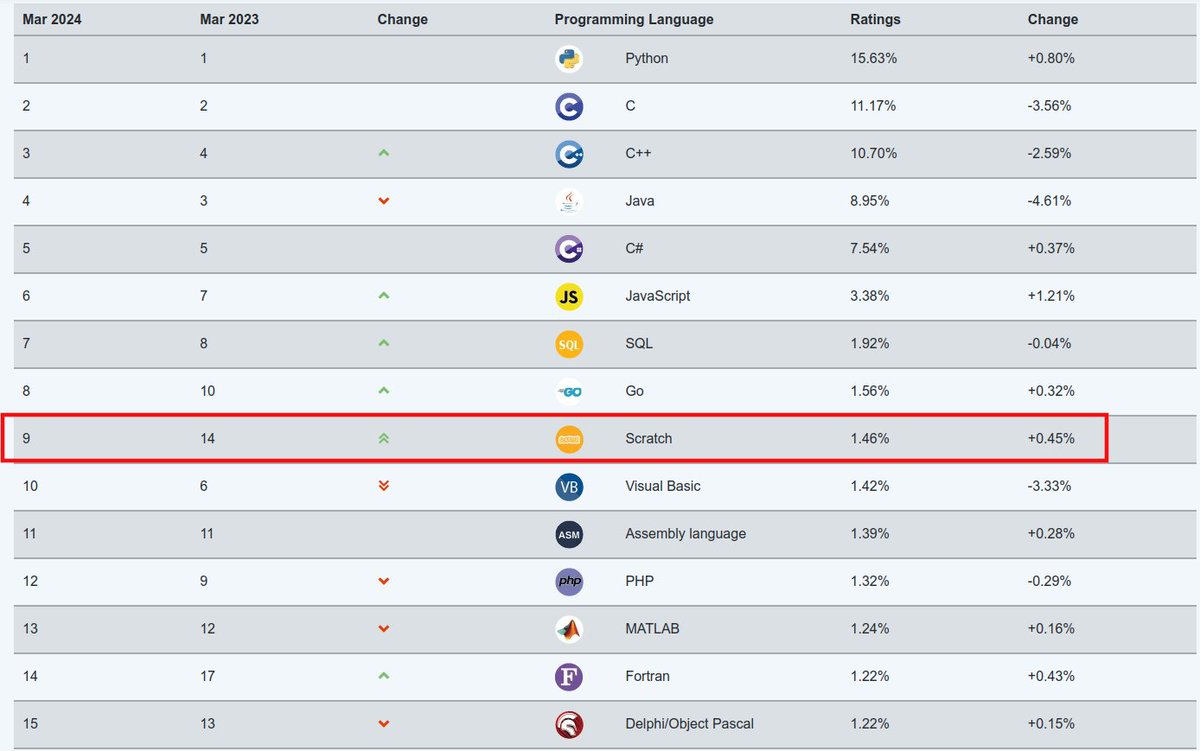
Task: Click the 10.70% rating value
Action: [x=874, y=154]
